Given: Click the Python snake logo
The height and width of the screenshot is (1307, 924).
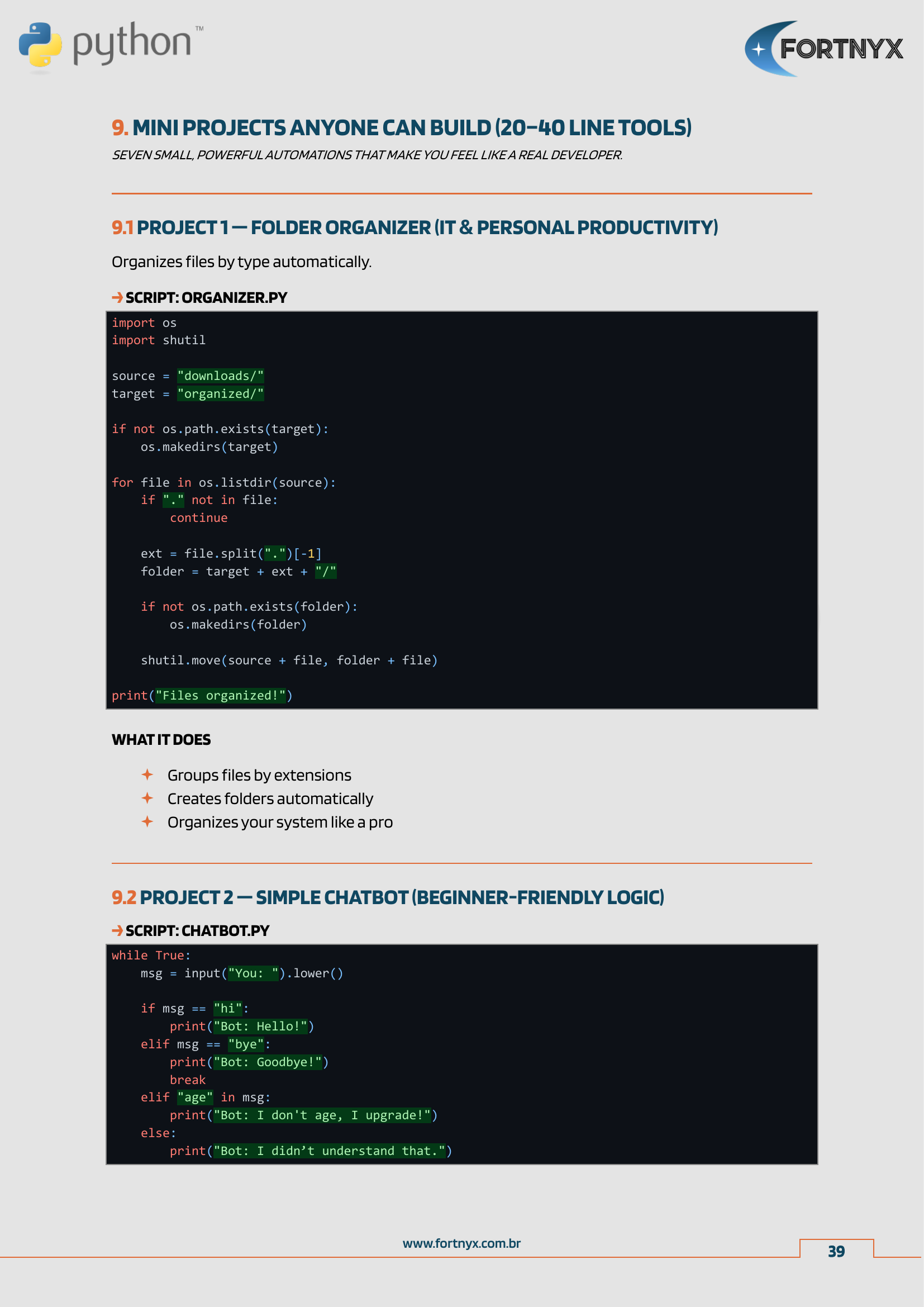Looking at the screenshot, I should point(40,44).
